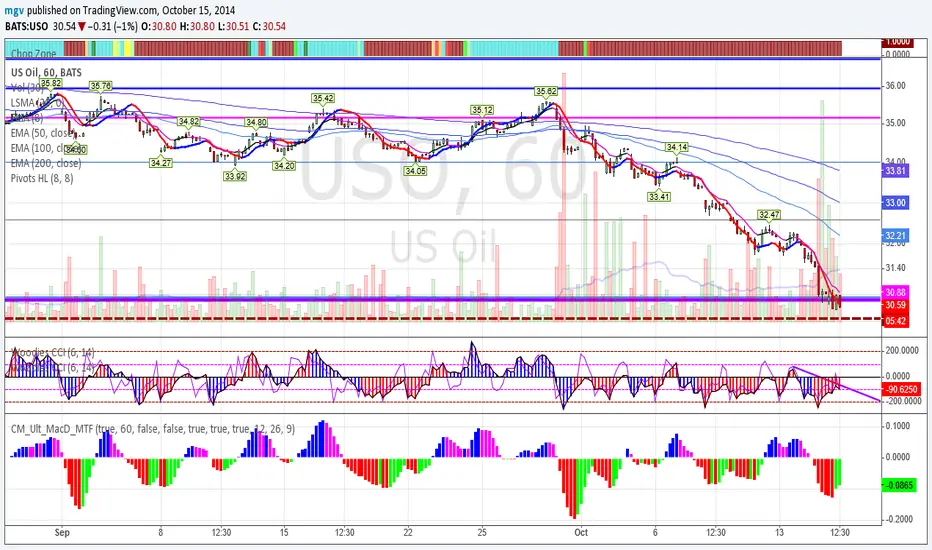Click the 32.47 pivot high label
Viewport: 932px width, 550px height.
(x=769, y=215)
